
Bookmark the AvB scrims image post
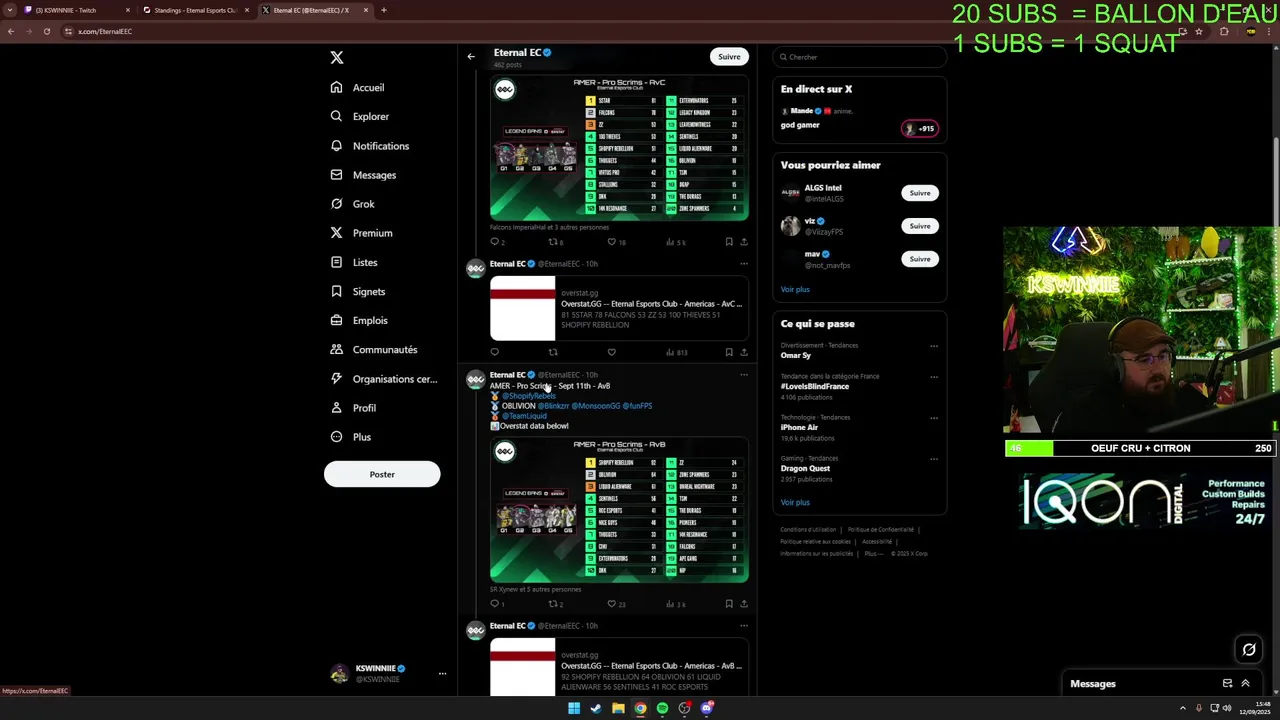point(729,604)
